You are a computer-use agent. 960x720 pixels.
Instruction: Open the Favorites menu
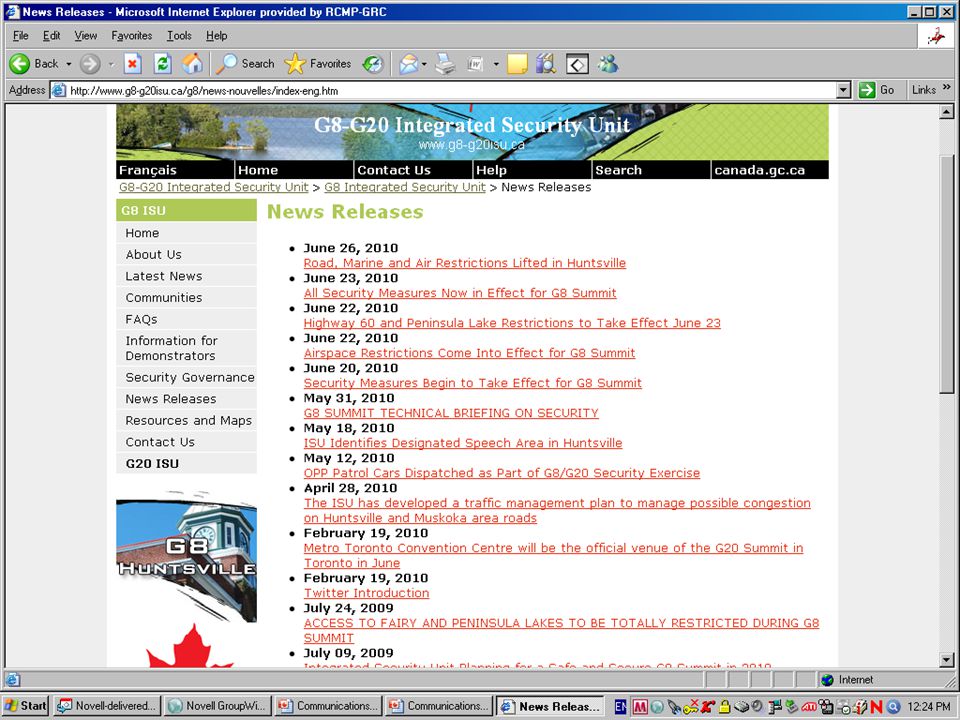tap(132, 36)
